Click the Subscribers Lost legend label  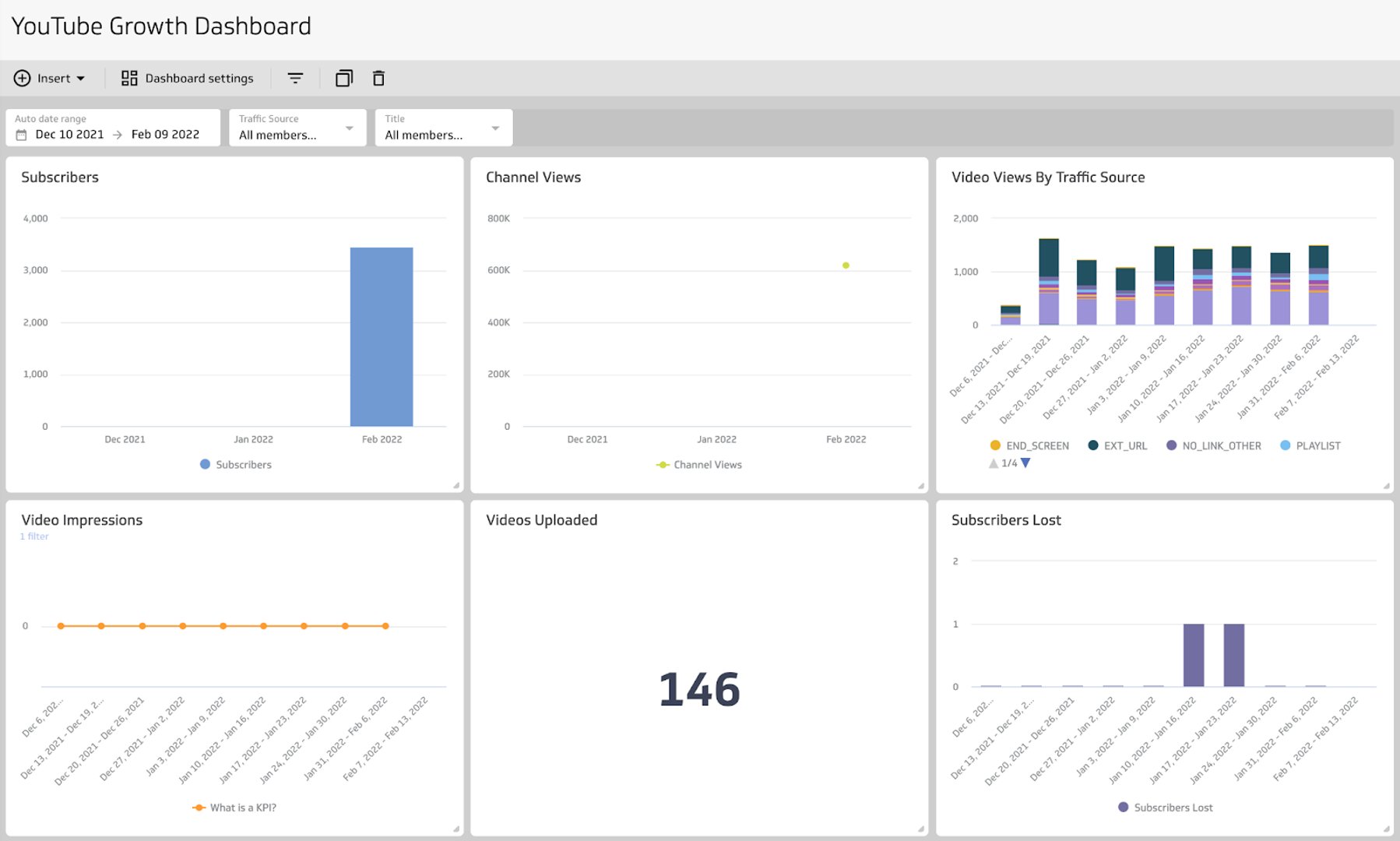(1173, 808)
